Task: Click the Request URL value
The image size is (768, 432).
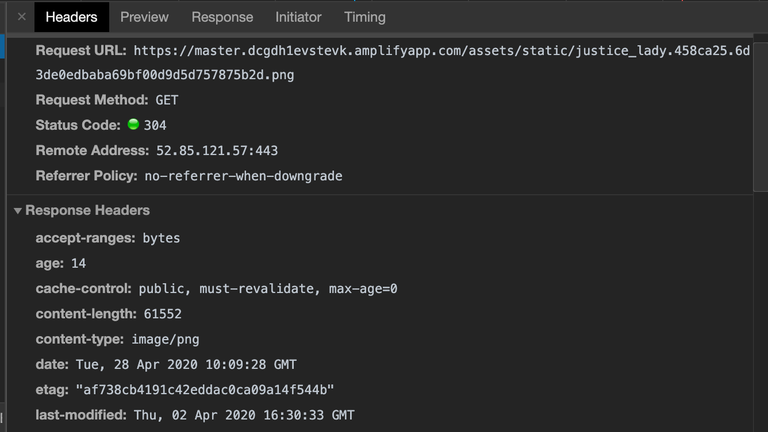Action: tap(440, 50)
